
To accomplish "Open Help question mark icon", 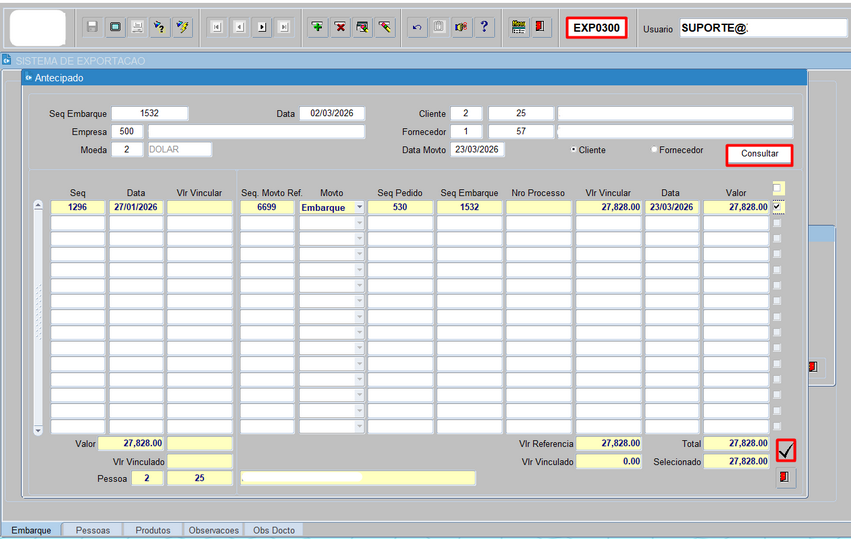I will coord(484,27).
